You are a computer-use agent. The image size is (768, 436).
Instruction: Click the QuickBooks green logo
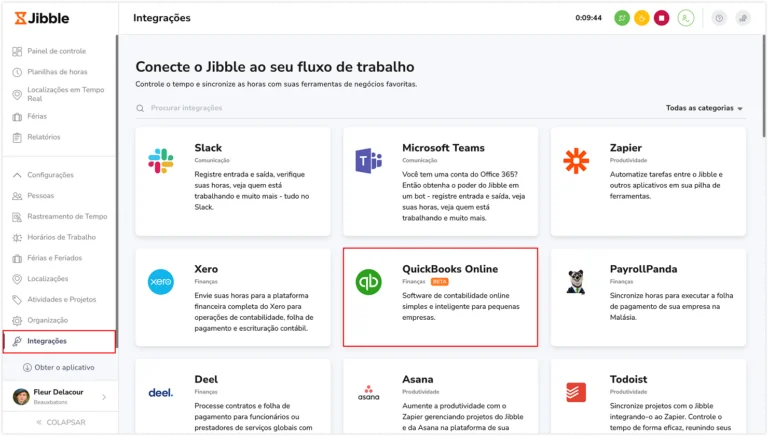(x=368, y=282)
